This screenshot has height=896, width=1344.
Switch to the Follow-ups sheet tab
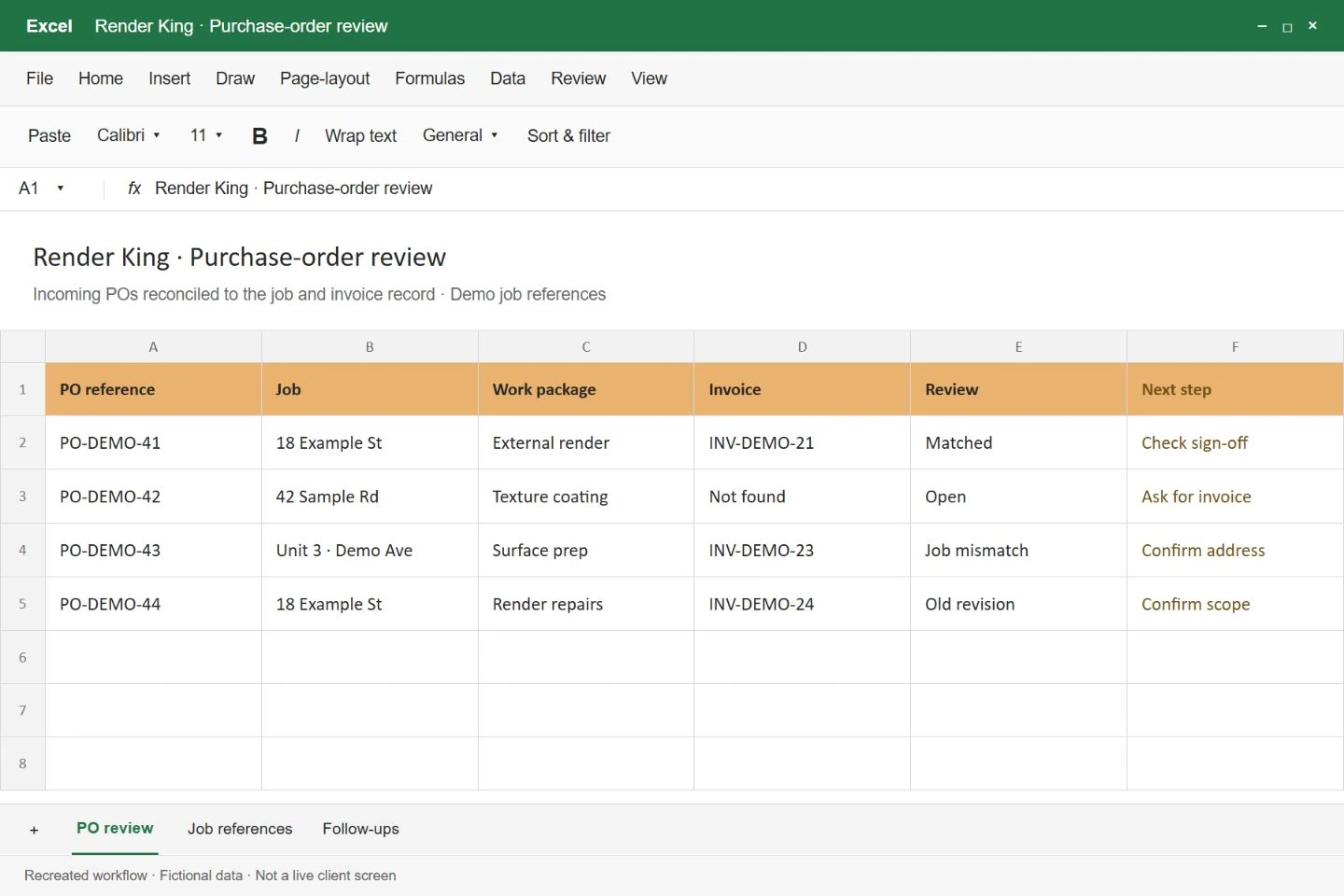pos(360,829)
